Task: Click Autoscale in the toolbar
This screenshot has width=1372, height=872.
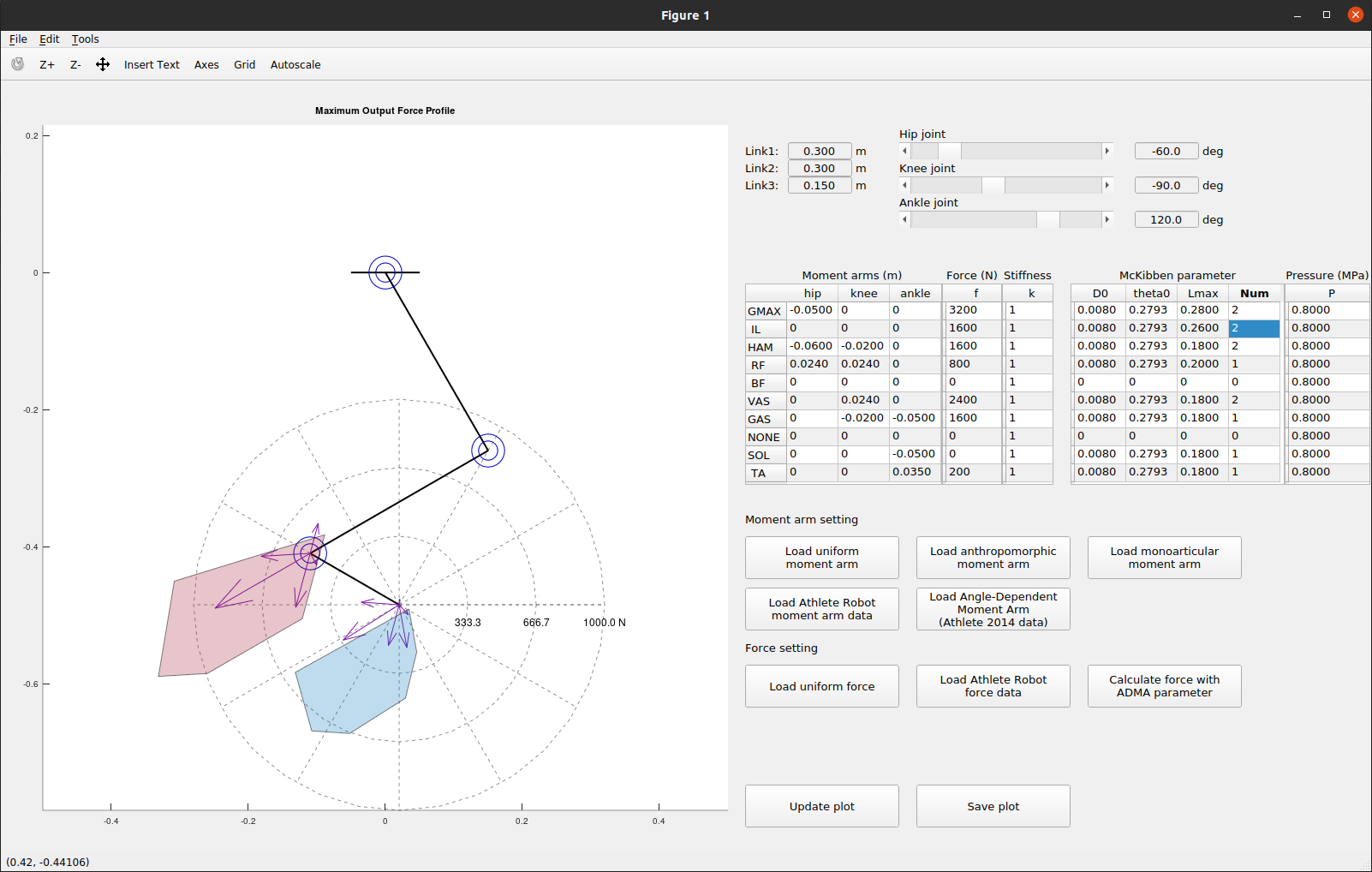Action: click(x=295, y=65)
